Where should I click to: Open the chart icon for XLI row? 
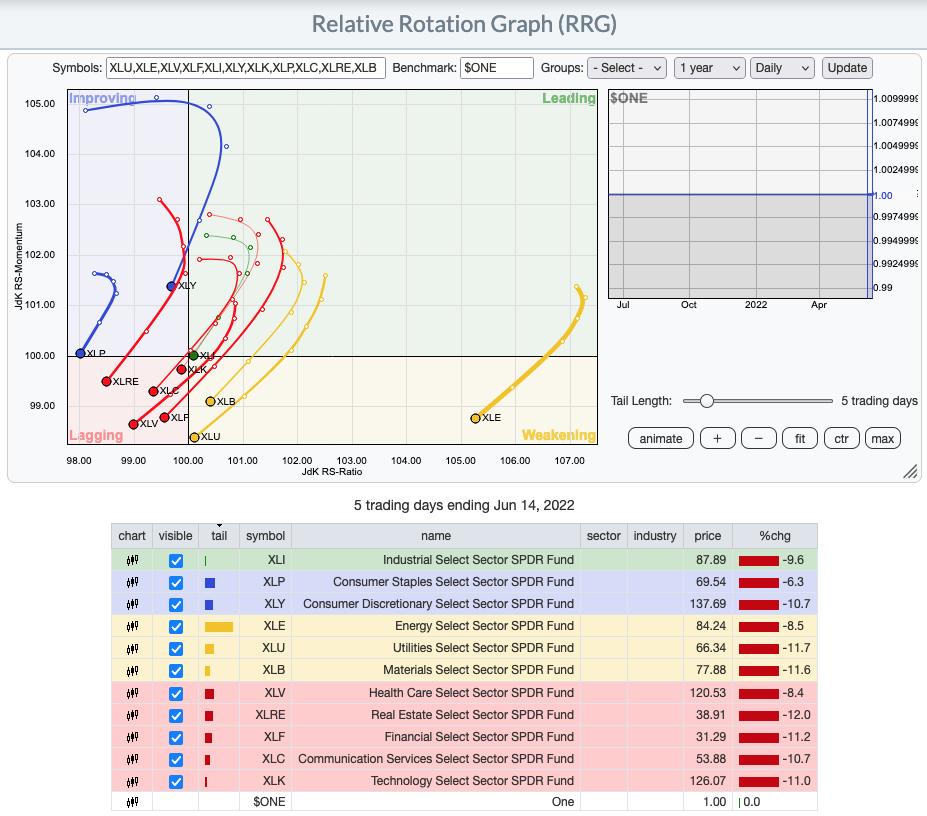click(132, 560)
